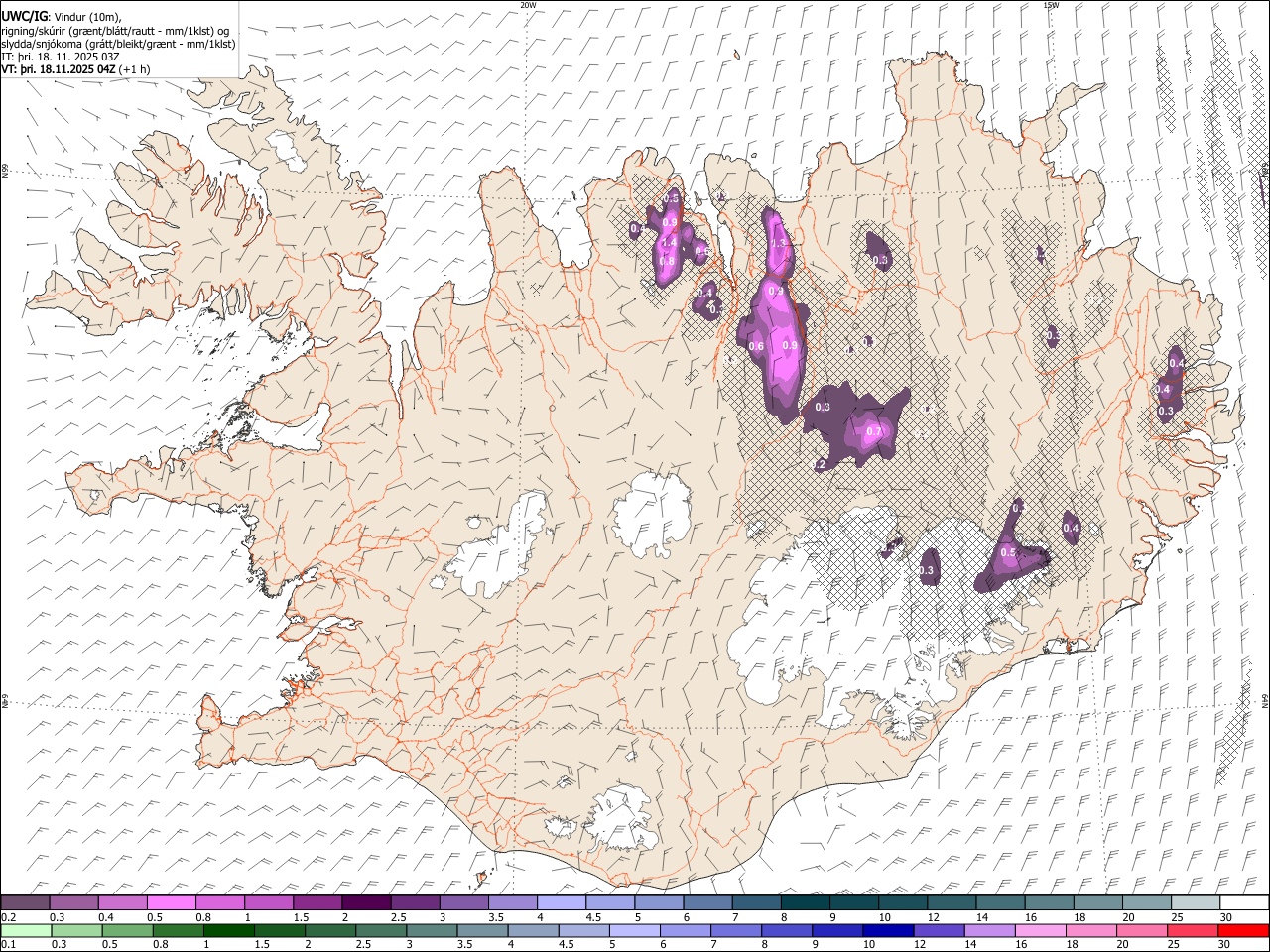Click the pale green 0.1 swatch in the lower legend
Viewport: 1270px width, 952px height.
tap(26, 931)
